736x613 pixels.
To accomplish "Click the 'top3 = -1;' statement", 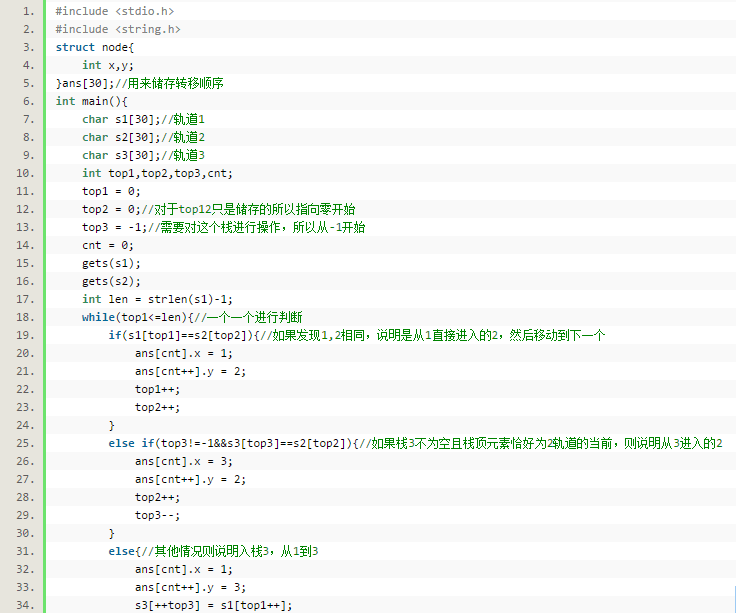I will [115, 227].
